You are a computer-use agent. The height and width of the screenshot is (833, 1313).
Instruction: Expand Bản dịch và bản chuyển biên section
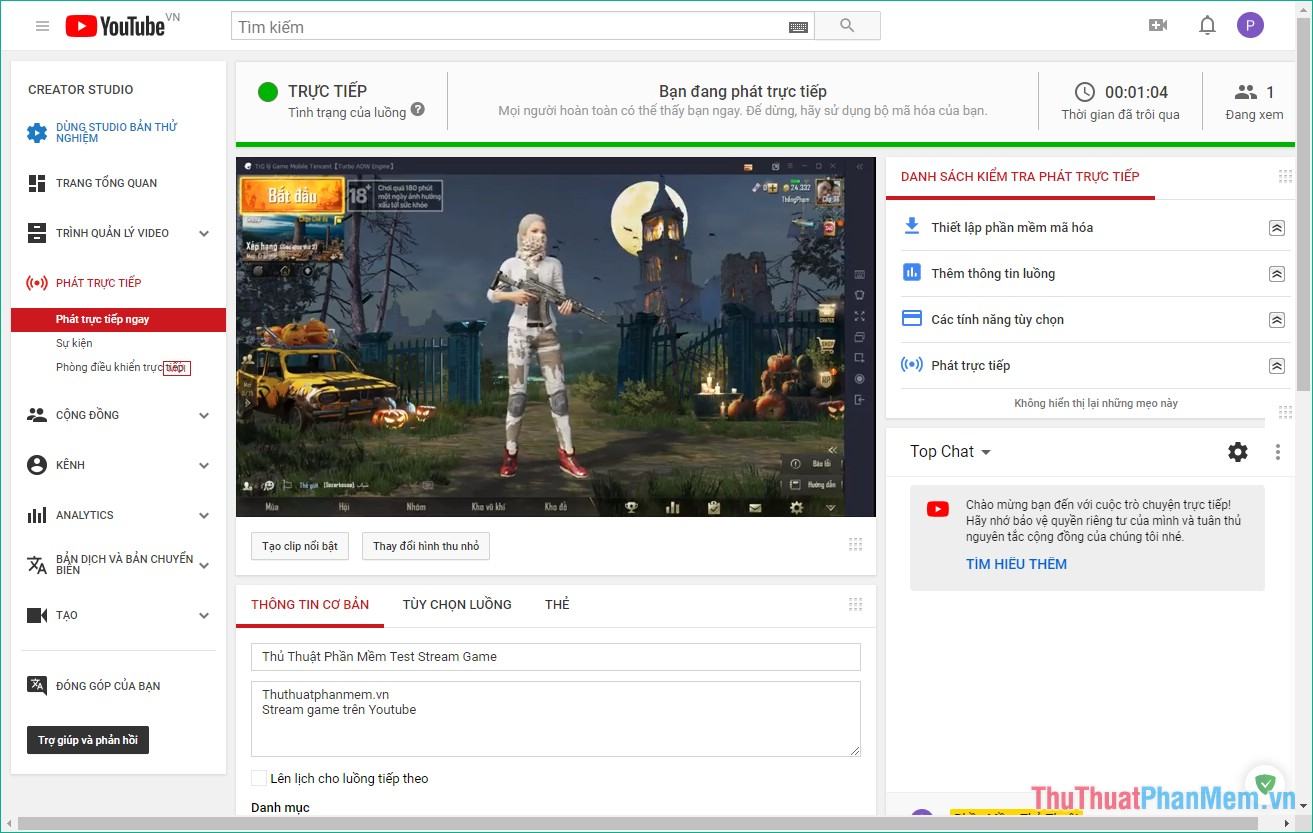pos(204,566)
